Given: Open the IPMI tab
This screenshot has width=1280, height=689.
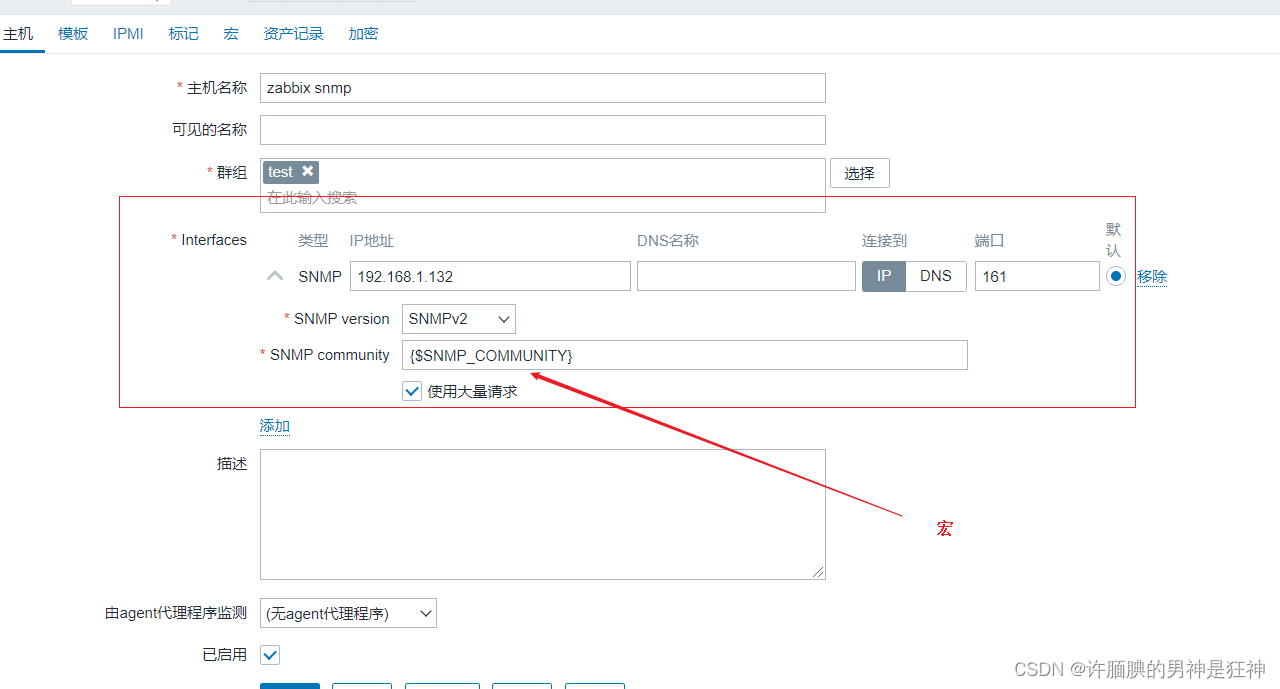Looking at the screenshot, I should (x=128, y=34).
